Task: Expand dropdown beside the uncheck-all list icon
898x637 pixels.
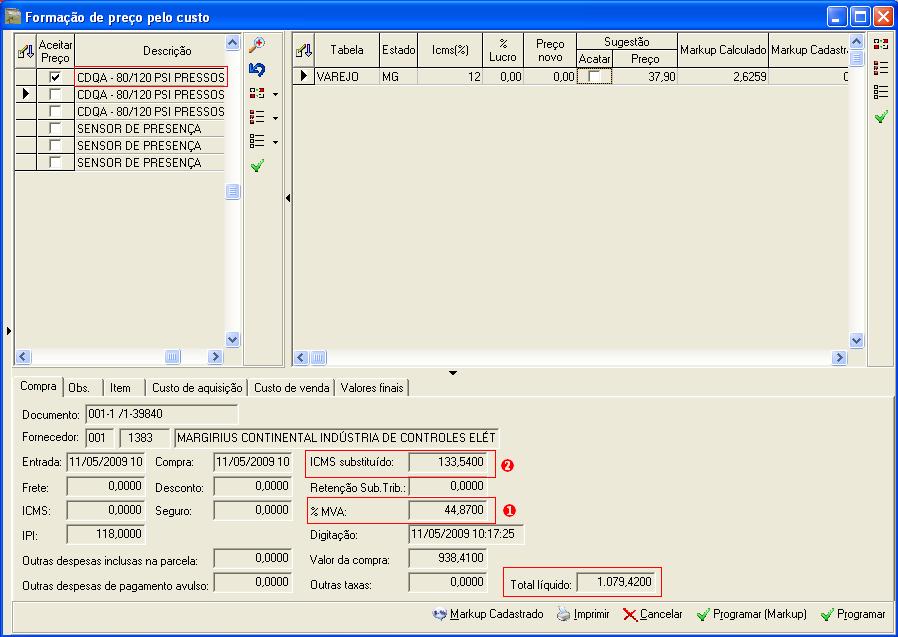Action: coord(275,142)
